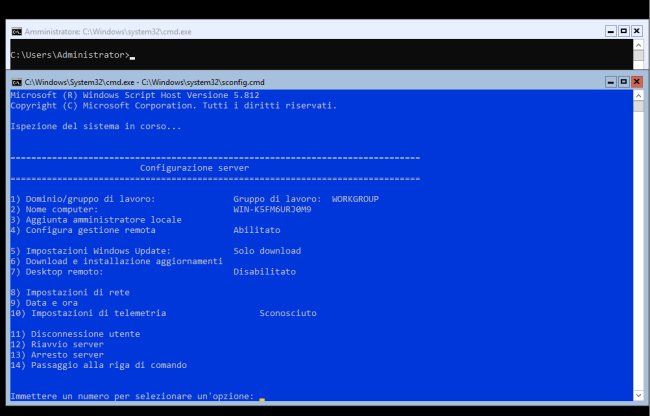
Task: Click 'Download e installazione aggiornamenti' line
Action: (x=116, y=261)
